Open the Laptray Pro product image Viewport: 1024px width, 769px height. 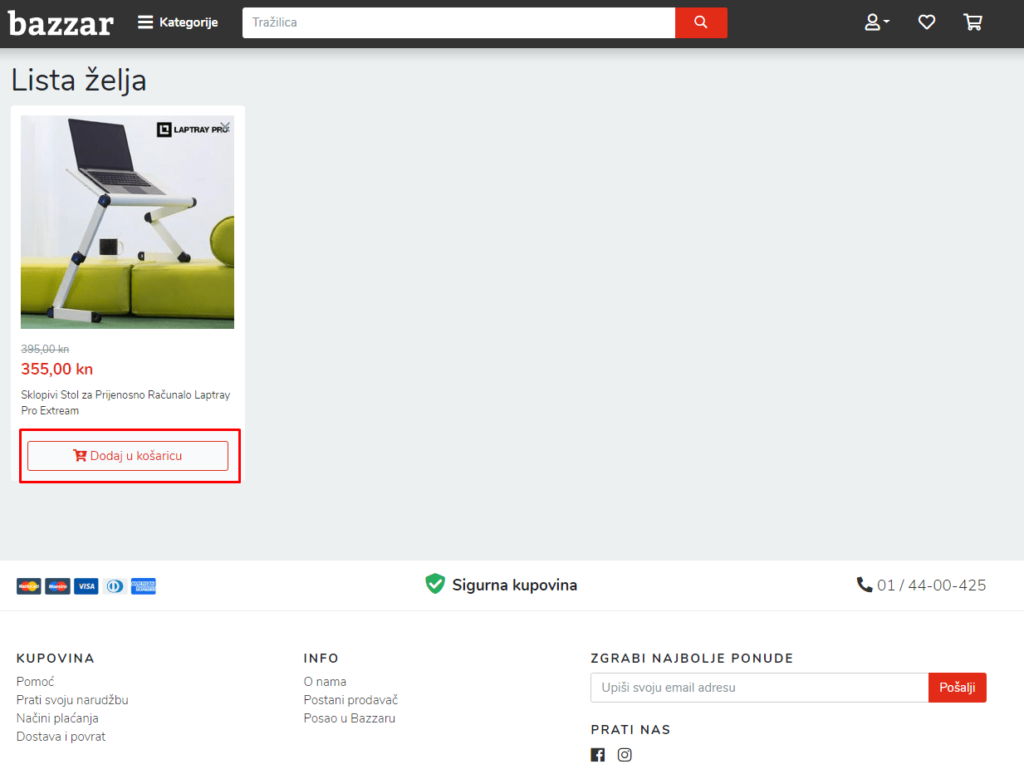pyautogui.click(x=127, y=222)
